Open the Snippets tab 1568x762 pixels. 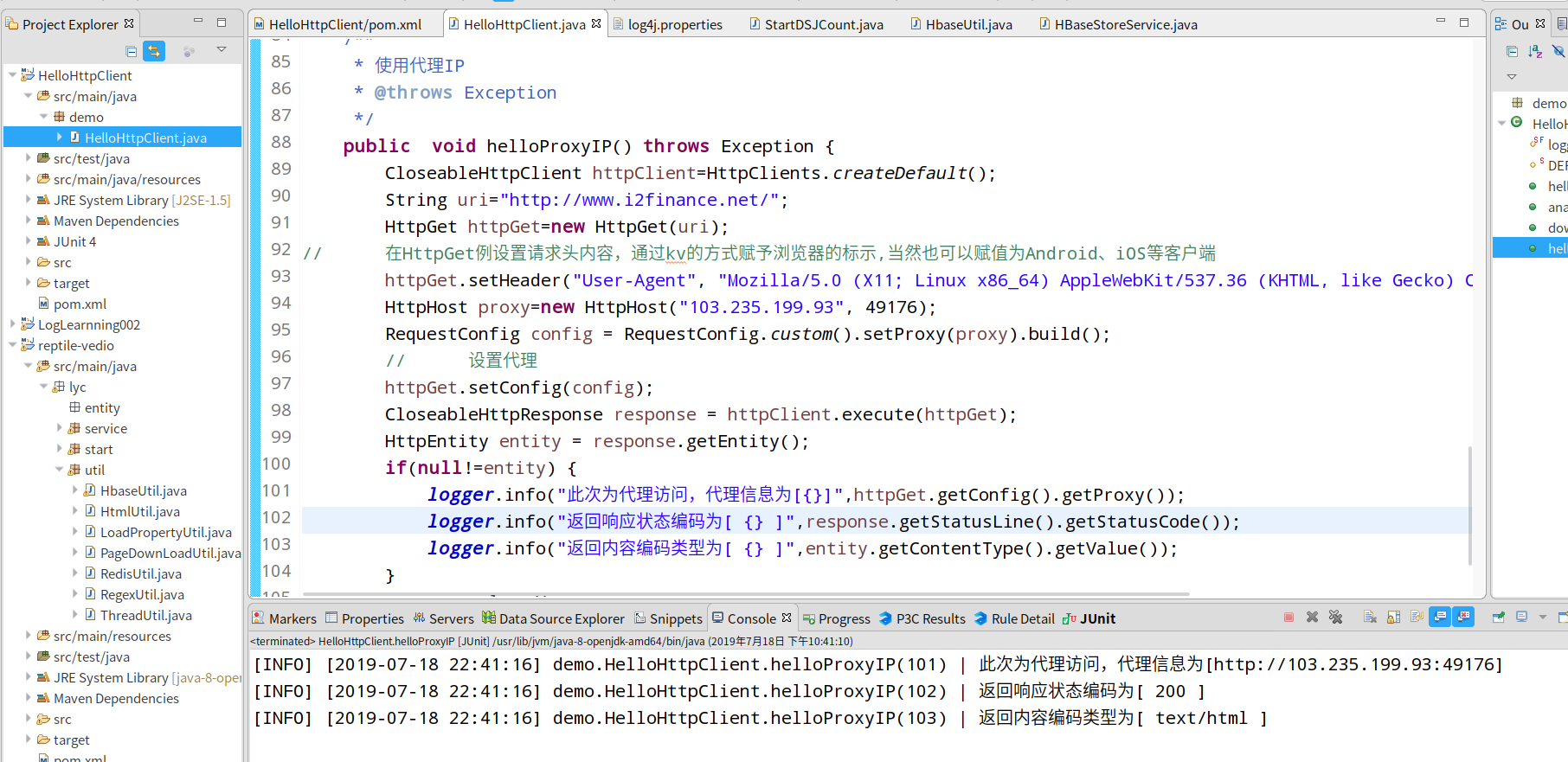tap(668, 618)
